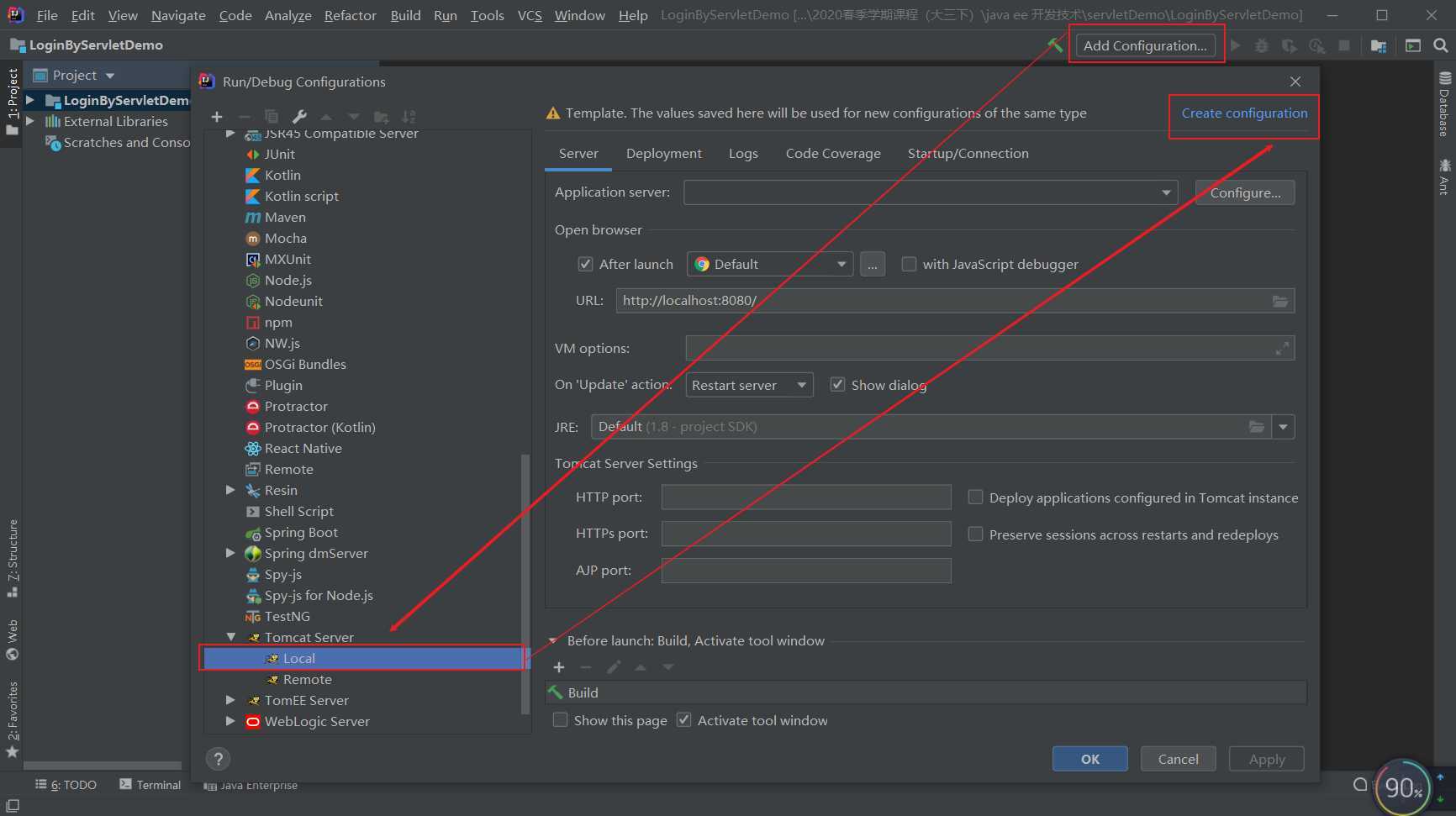The width and height of the screenshot is (1456, 816).
Task: Switch to Code Coverage tab
Action: click(x=833, y=153)
